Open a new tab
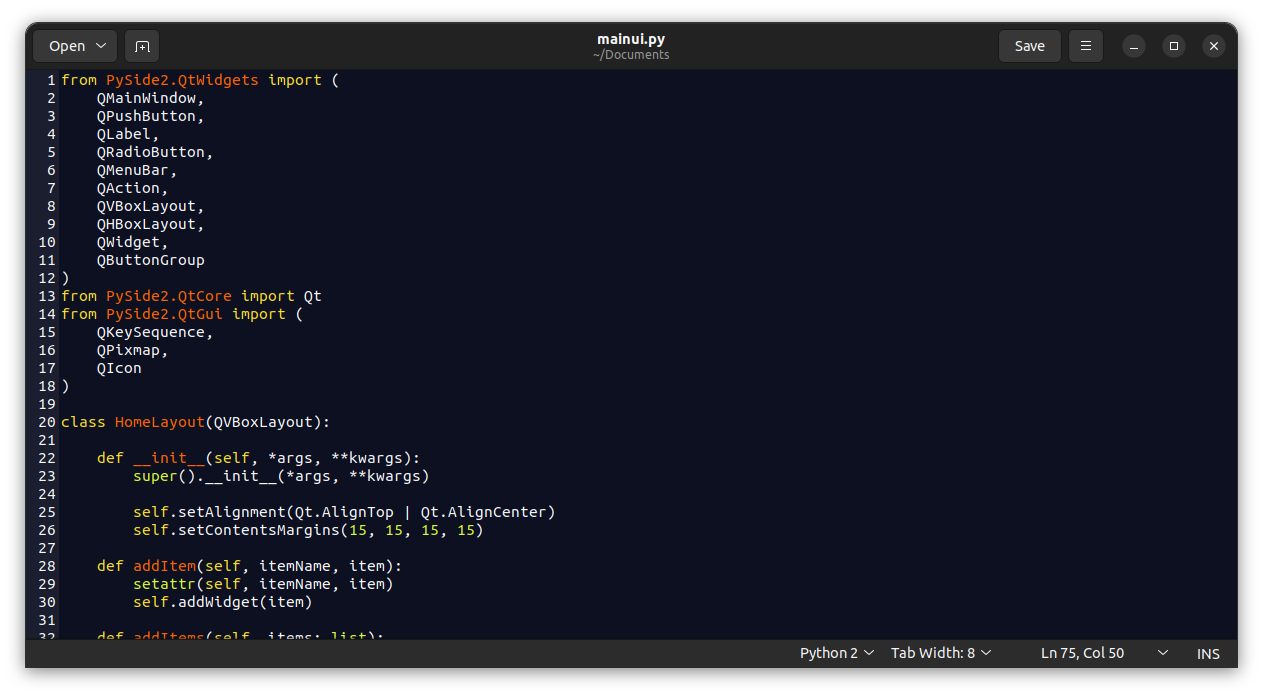Viewport: 1263px width, 696px height. coord(141,45)
